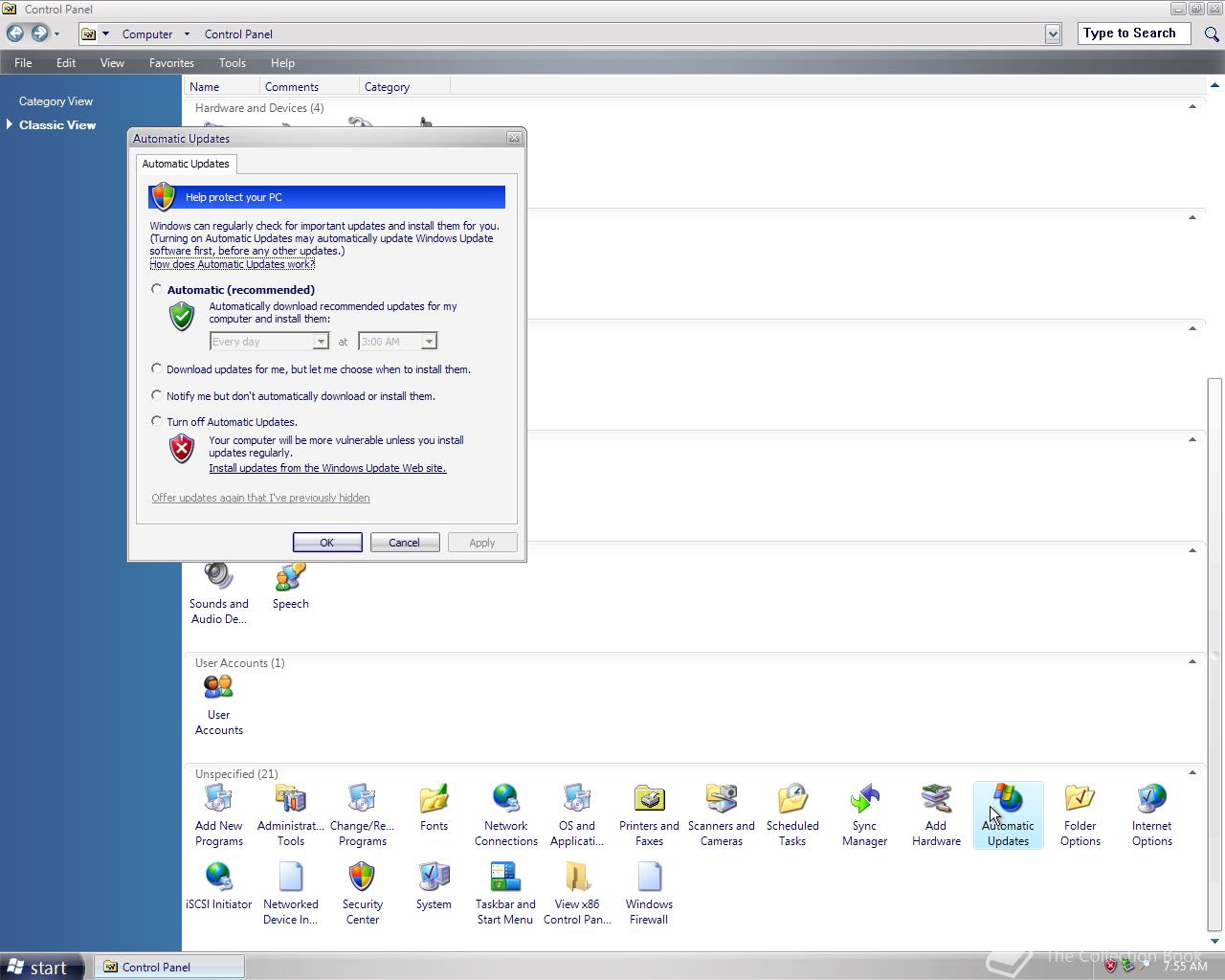This screenshot has height=980, width=1225.
Task: Click the Back navigation button
Action: 15,33
